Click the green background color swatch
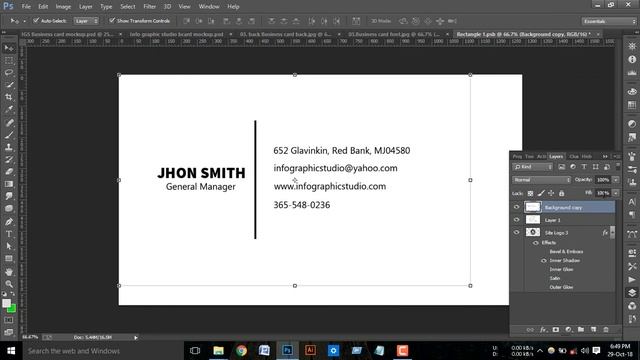Screen dimensions: 640x360 point(13,309)
